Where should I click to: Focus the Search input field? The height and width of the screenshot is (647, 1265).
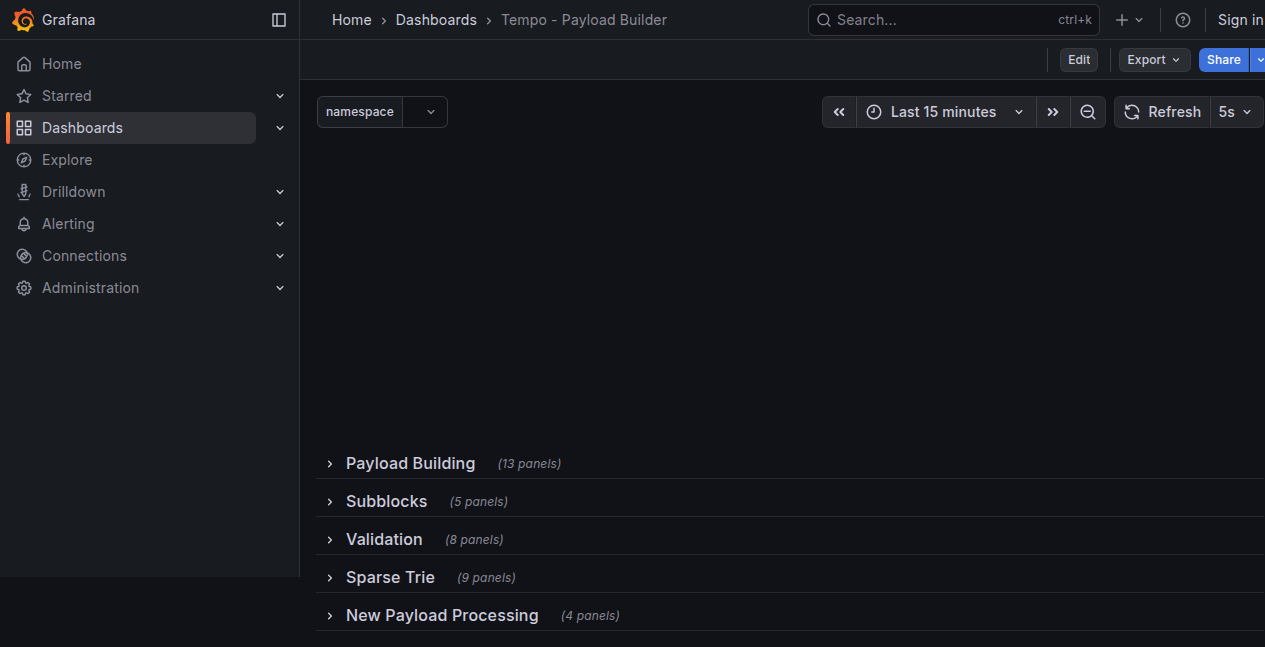tap(954, 20)
